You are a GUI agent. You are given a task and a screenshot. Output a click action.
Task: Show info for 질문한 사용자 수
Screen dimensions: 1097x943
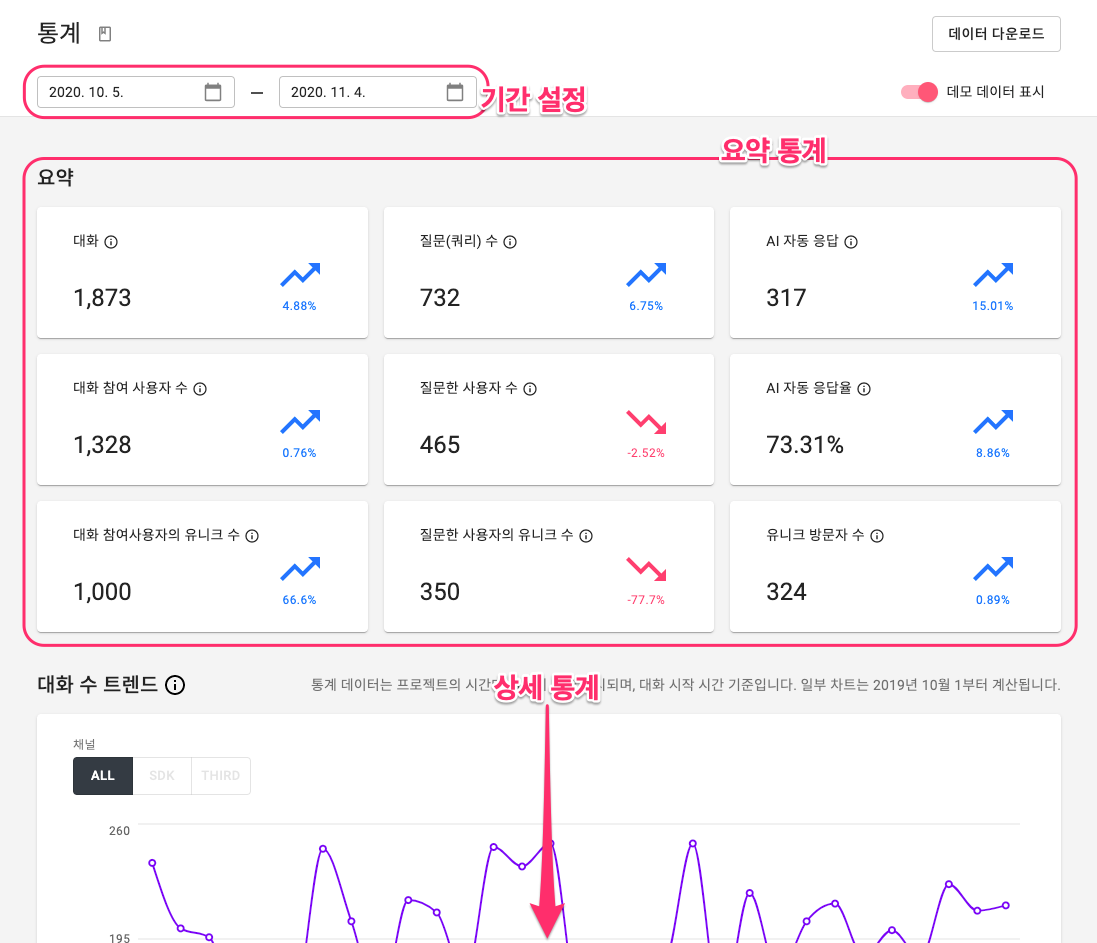(530, 389)
